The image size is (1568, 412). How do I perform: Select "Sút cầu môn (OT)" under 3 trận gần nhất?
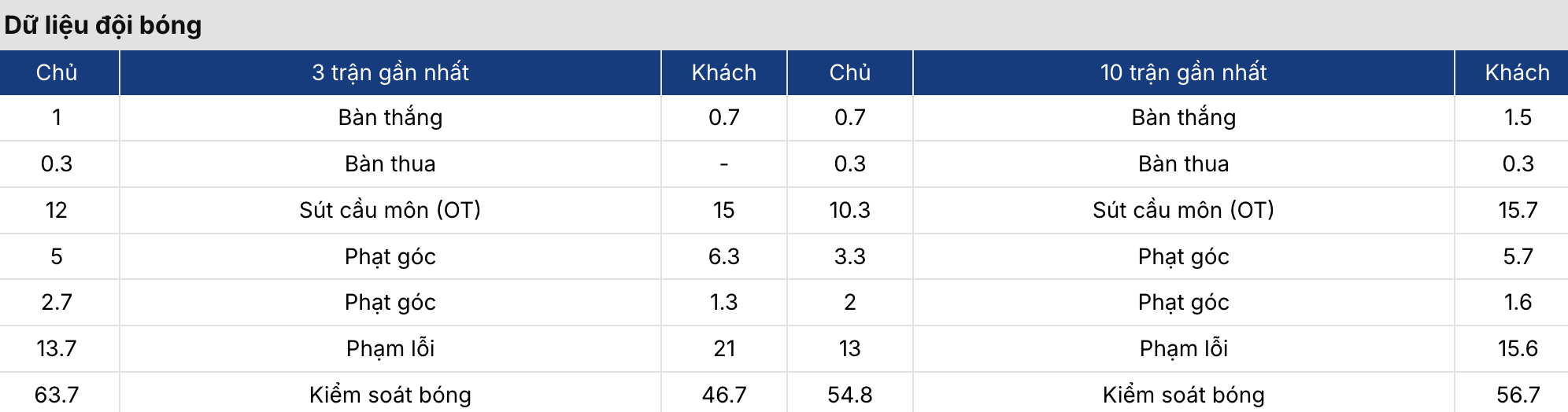click(x=390, y=210)
